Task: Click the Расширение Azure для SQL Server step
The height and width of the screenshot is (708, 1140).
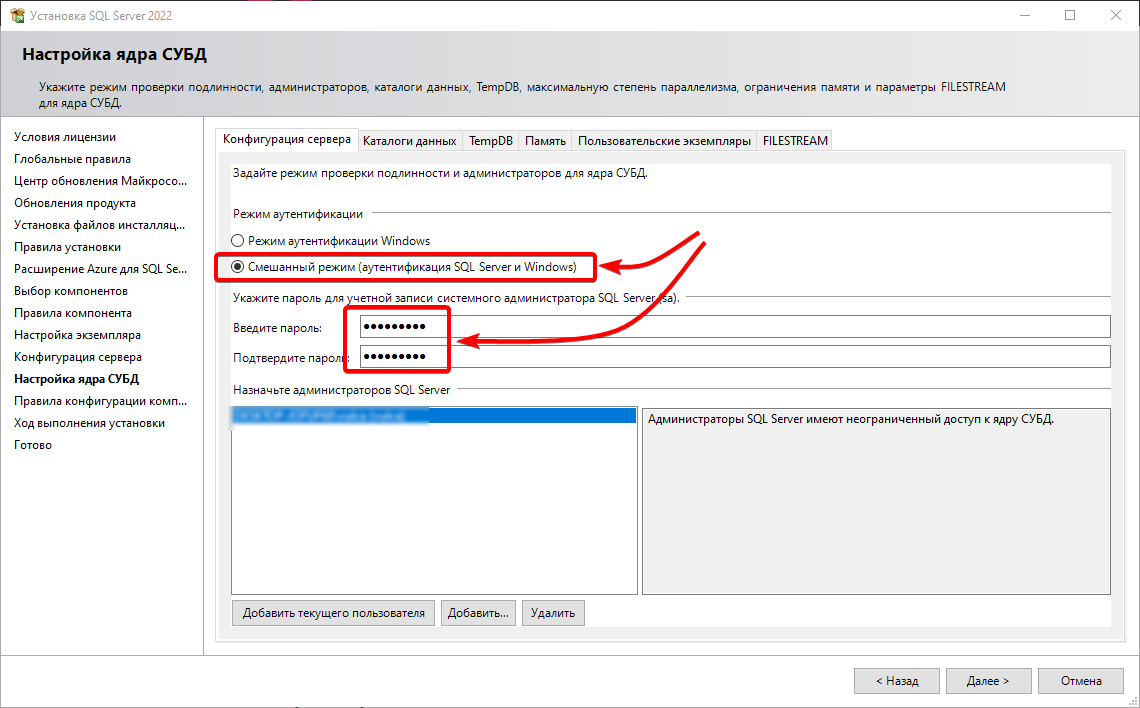Action: [x=100, y=269]
